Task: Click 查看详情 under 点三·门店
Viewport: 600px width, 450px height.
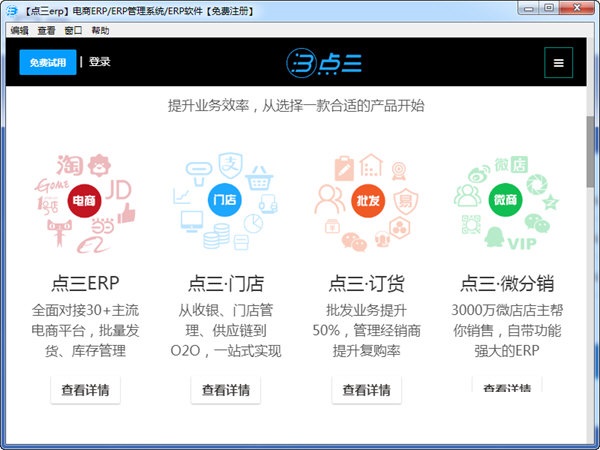Action: [x=226, y=390]
